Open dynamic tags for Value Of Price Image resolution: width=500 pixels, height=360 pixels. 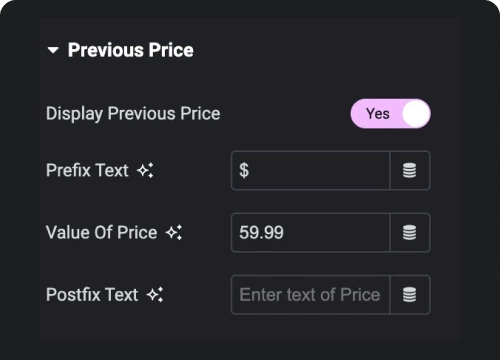pos(410,233)
